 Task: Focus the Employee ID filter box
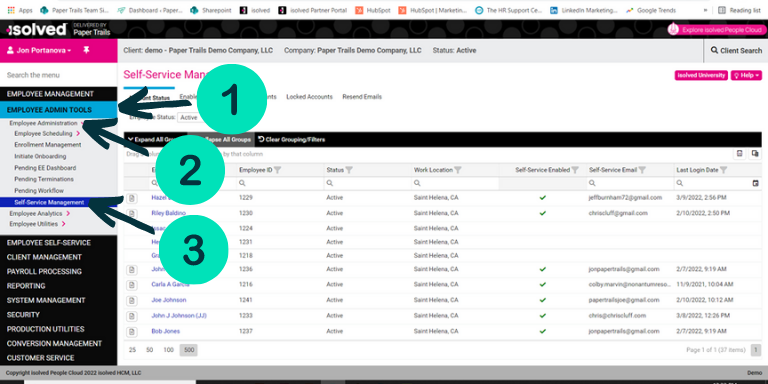tap(280, 183)
